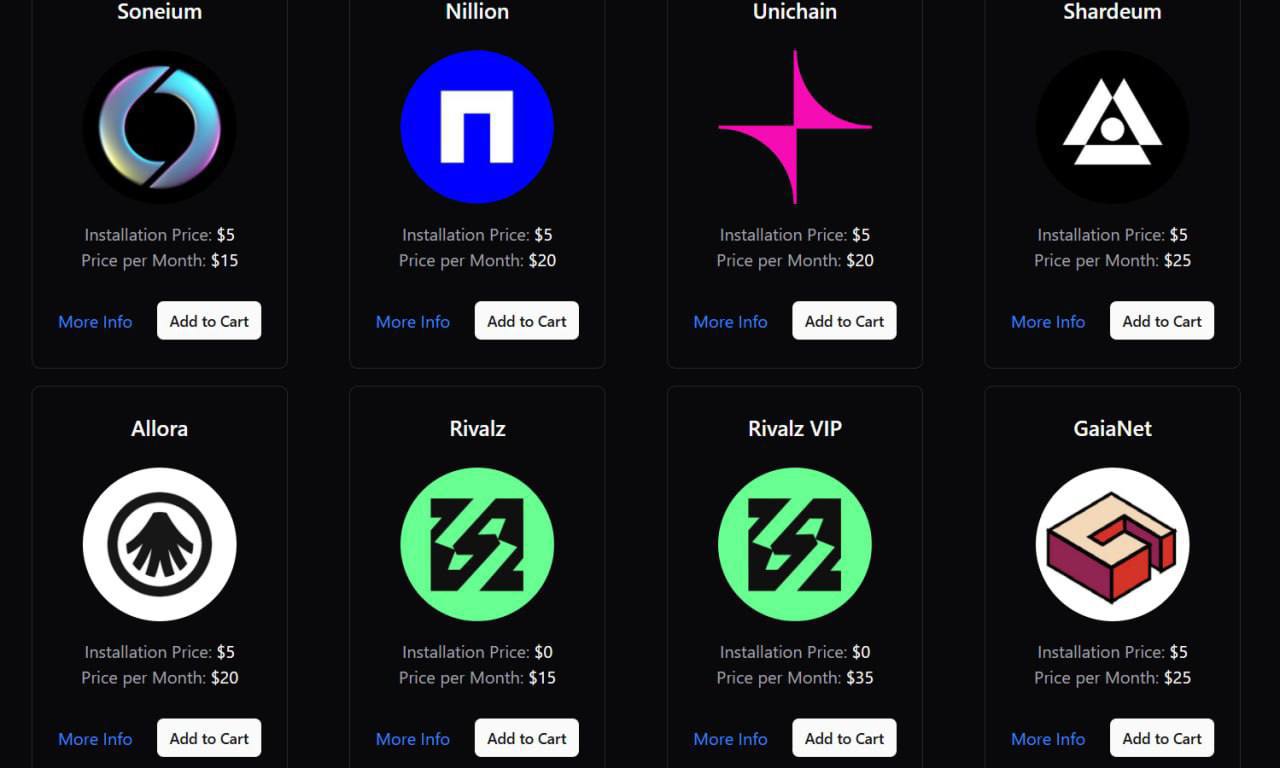The image size is (1280, 768).
Task: Add Nillion to cart
Action: [x=526, y=321]
